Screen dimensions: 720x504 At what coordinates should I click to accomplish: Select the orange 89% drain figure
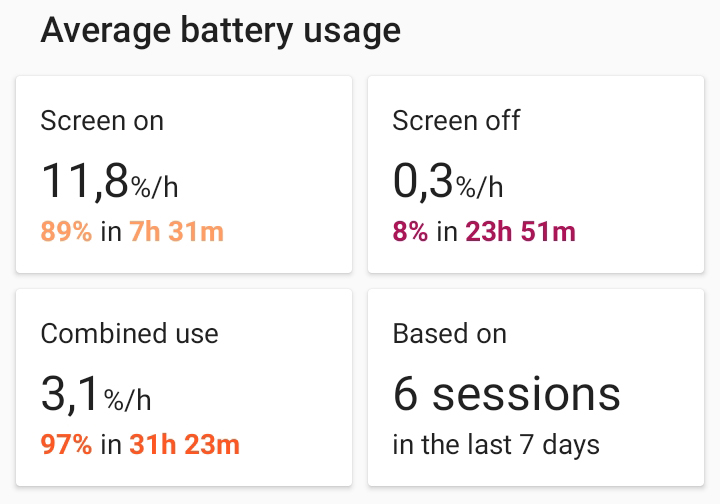(x=66, y=232)
